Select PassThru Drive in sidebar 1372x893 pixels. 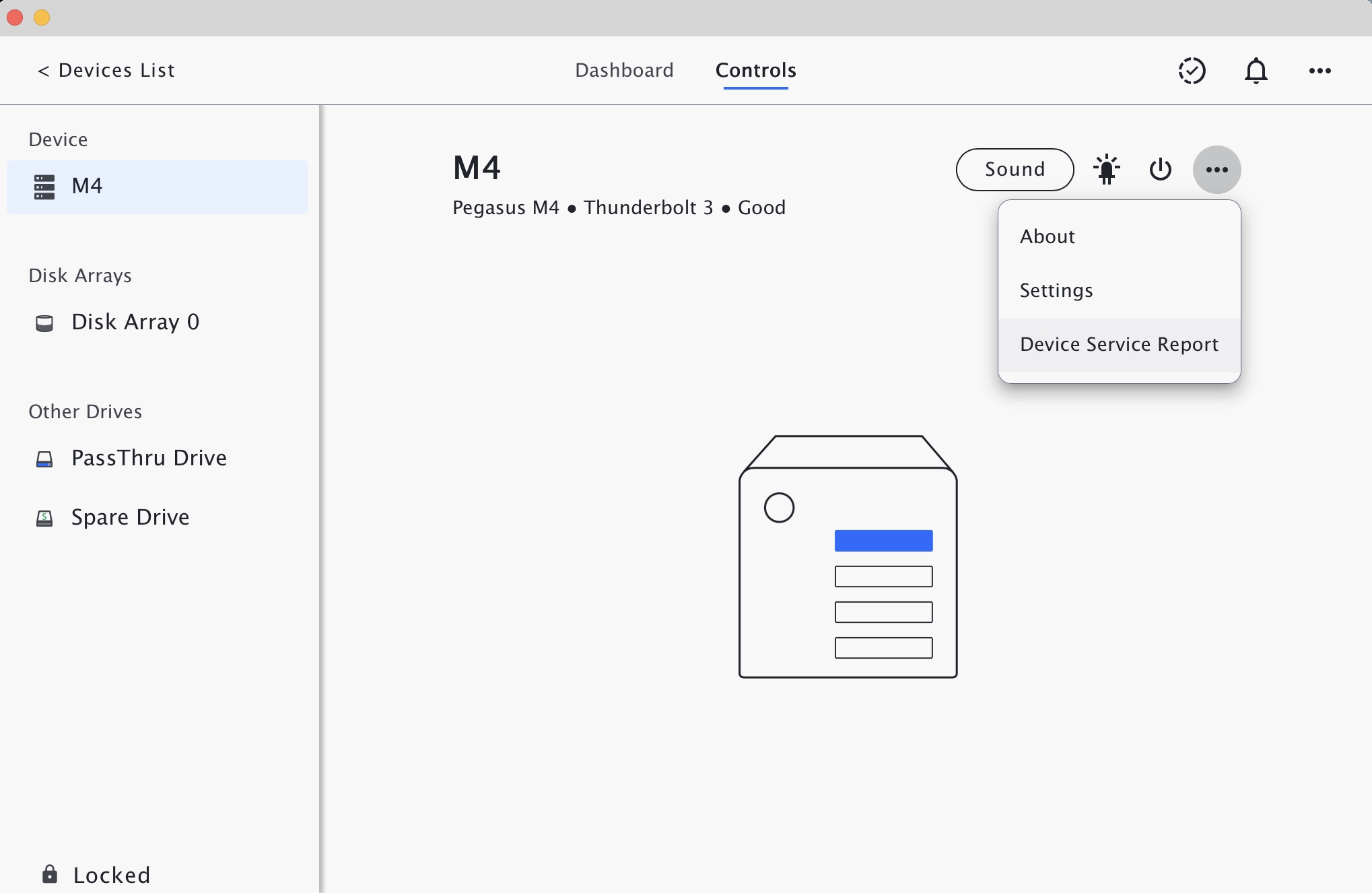coord(148,458)
